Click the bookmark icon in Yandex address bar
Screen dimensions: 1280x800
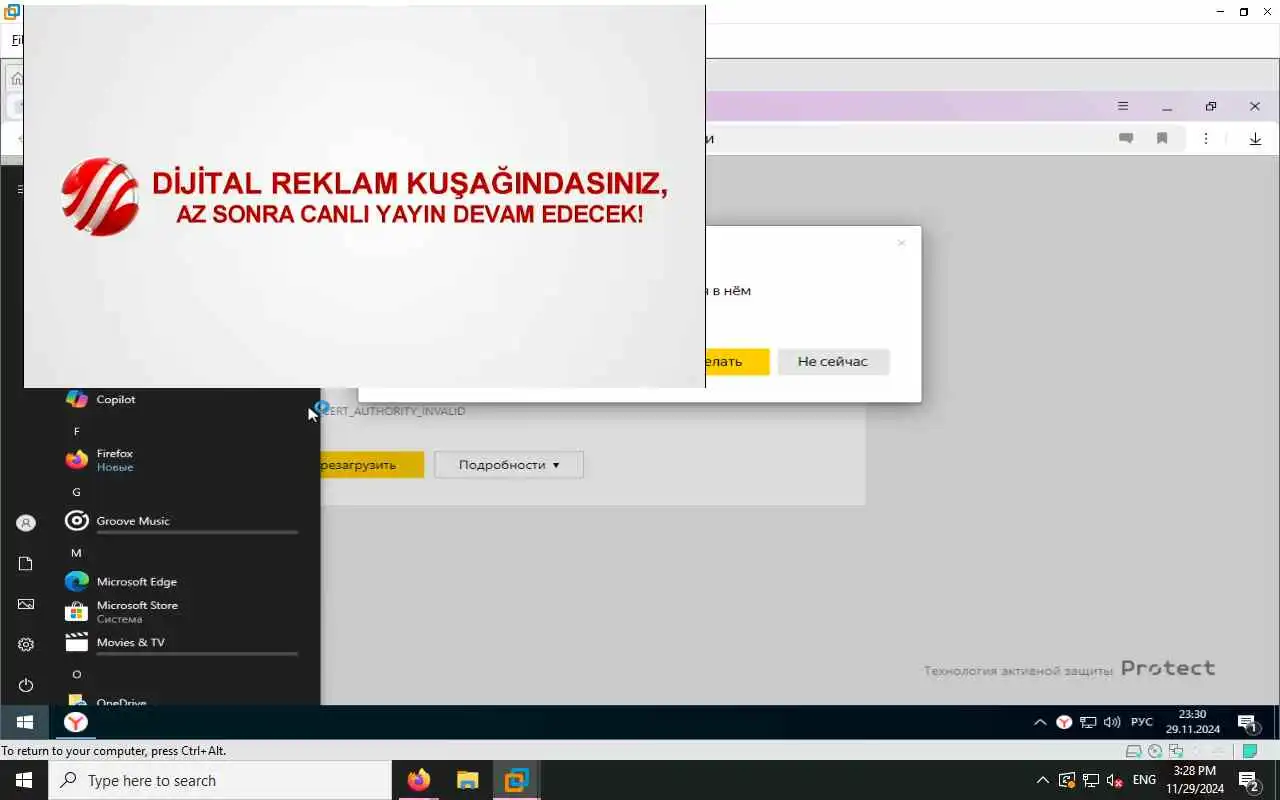[1162, 139]
